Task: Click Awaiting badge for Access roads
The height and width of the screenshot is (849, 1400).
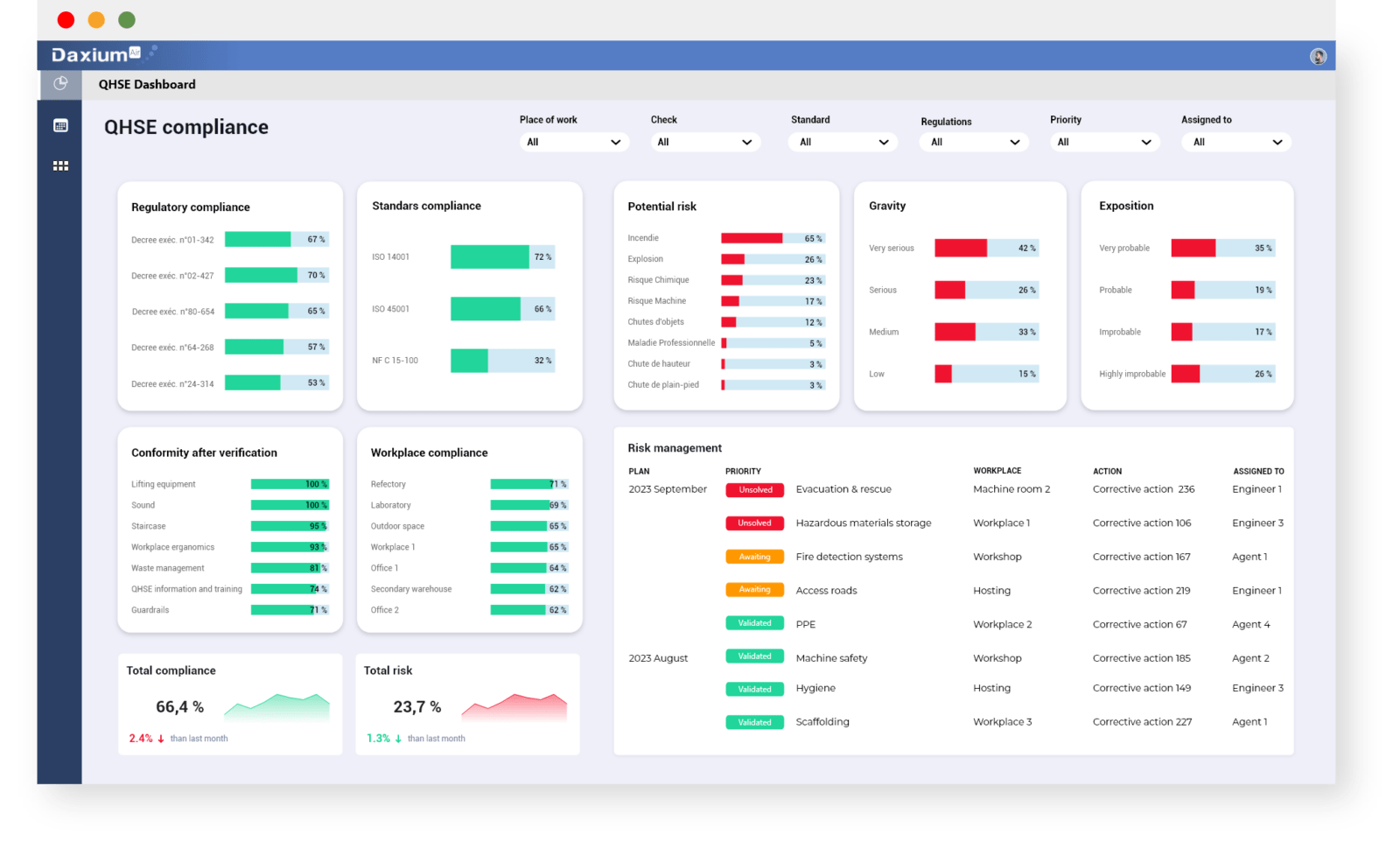Action: (754, 590)
